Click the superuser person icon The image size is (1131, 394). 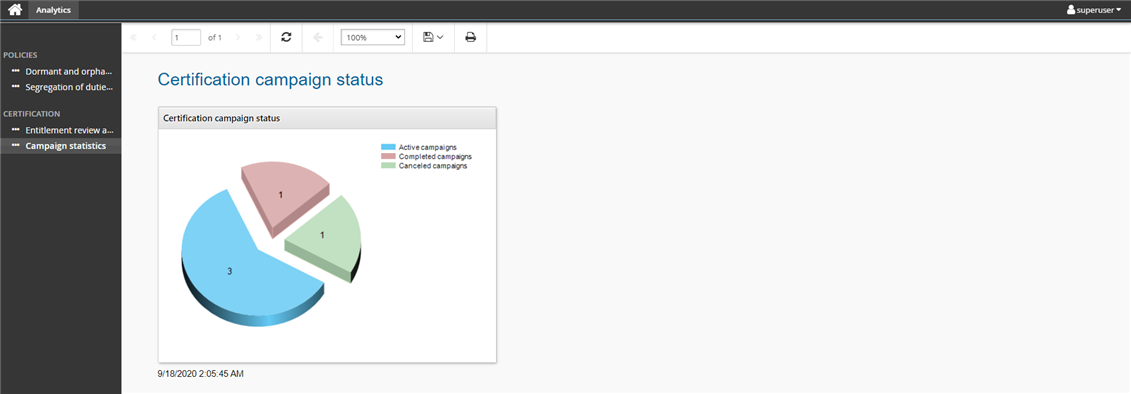click(x=1071, y=10)
